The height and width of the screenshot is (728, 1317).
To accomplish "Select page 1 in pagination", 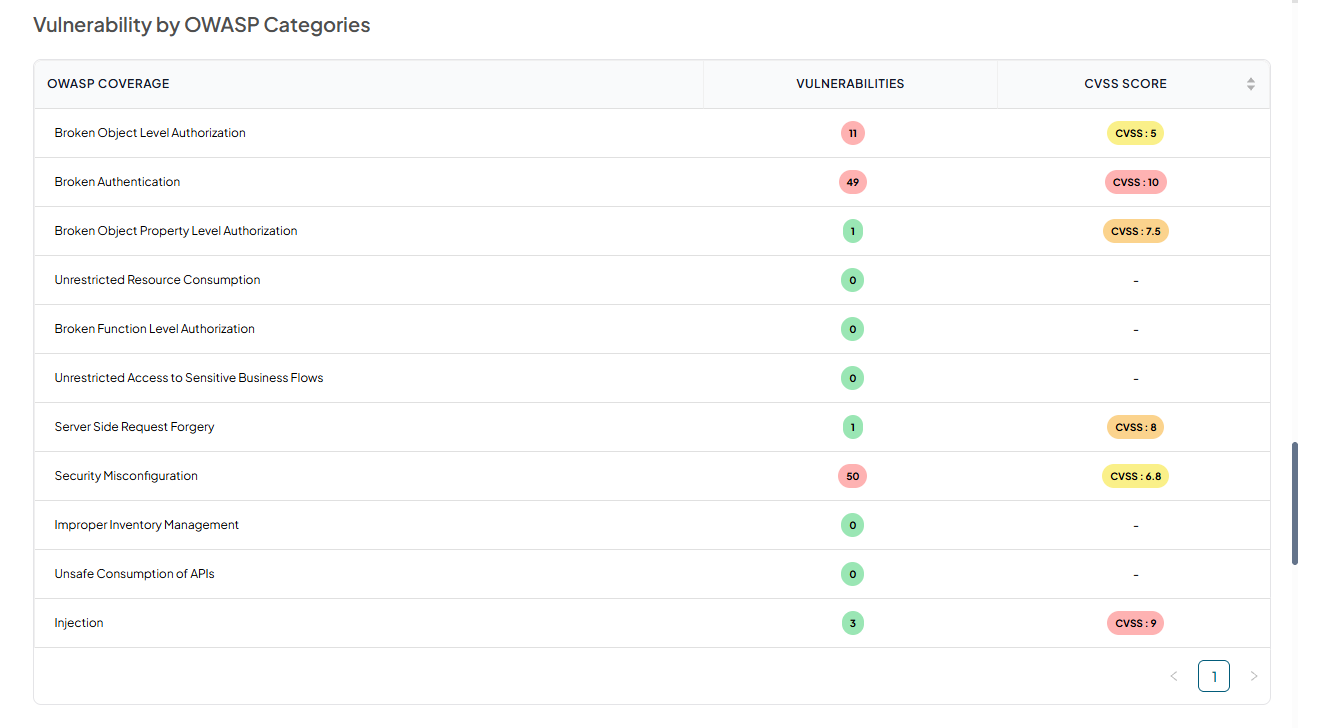I will click(1214, 677).
